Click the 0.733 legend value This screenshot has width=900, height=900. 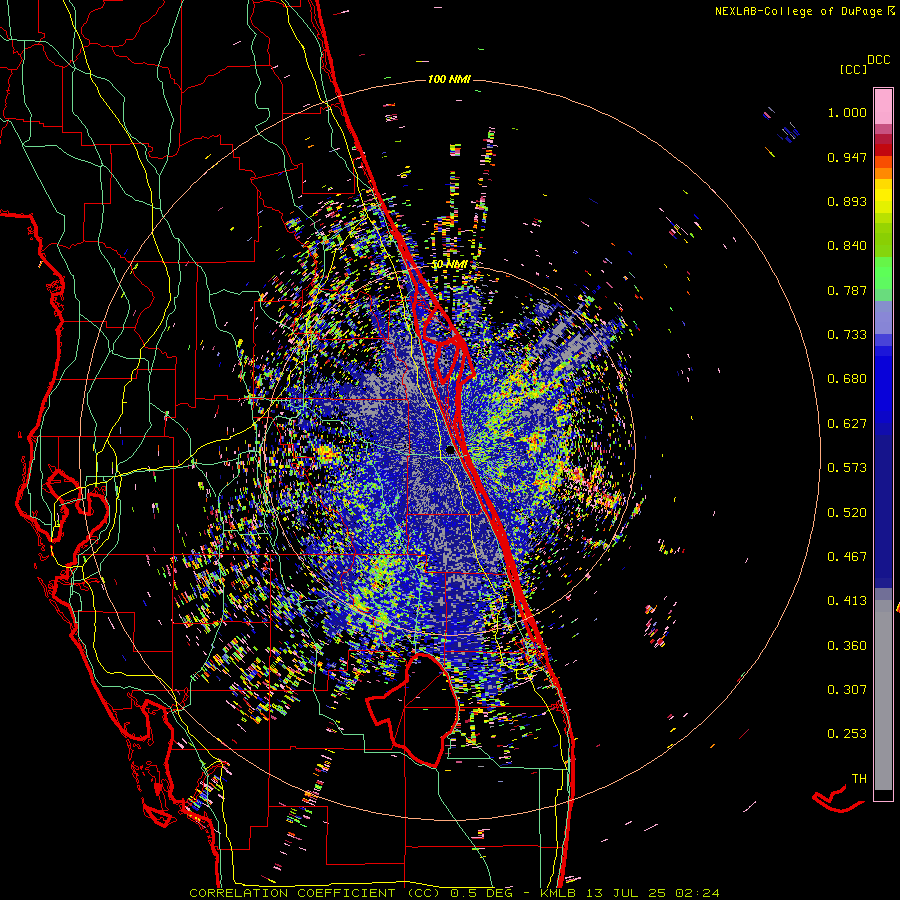(847, 335)
